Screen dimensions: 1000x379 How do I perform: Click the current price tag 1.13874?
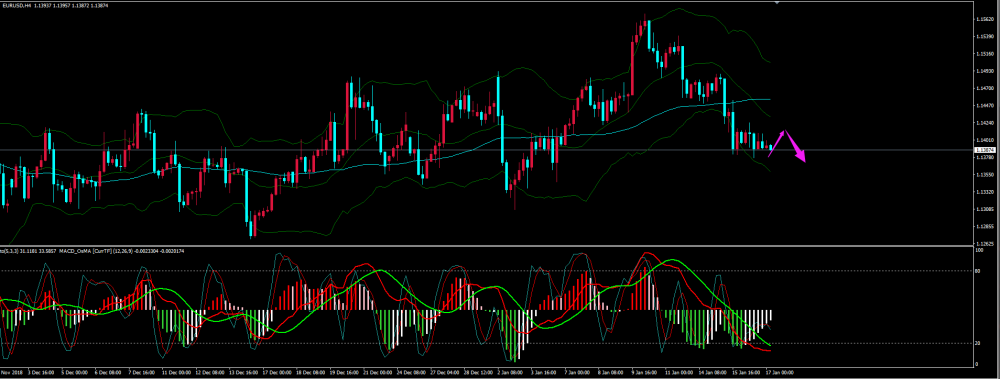click(x=986, y=150)
